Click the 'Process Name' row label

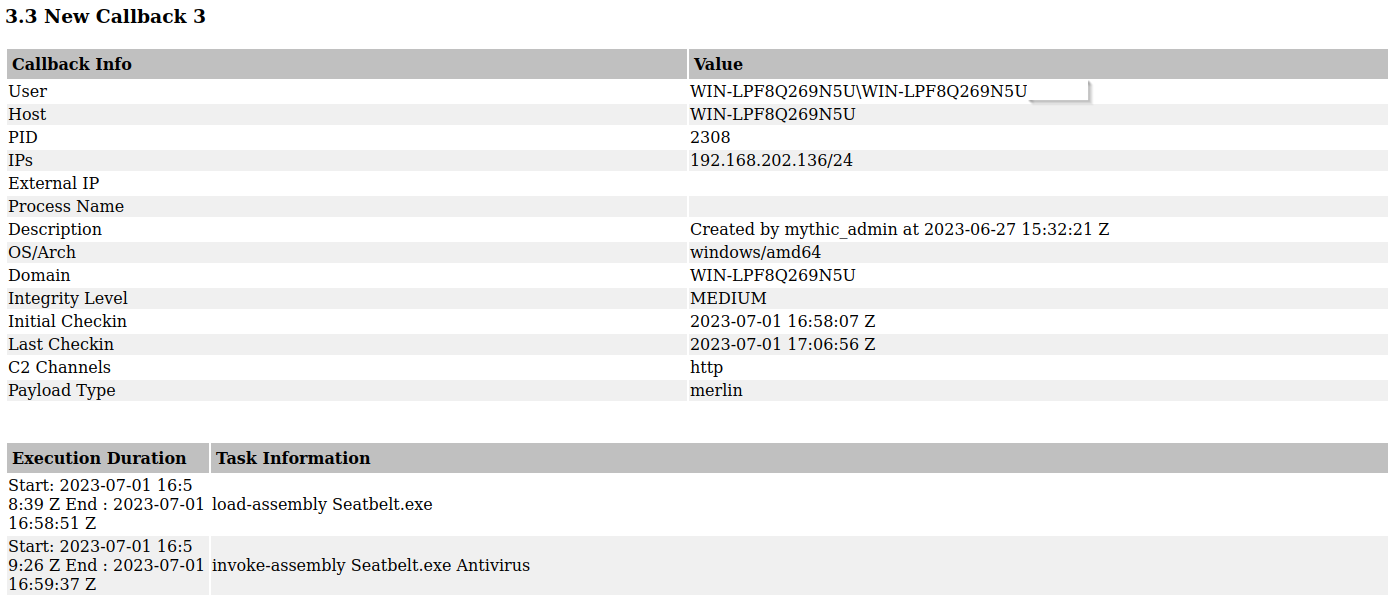click(x=66, y=206)
